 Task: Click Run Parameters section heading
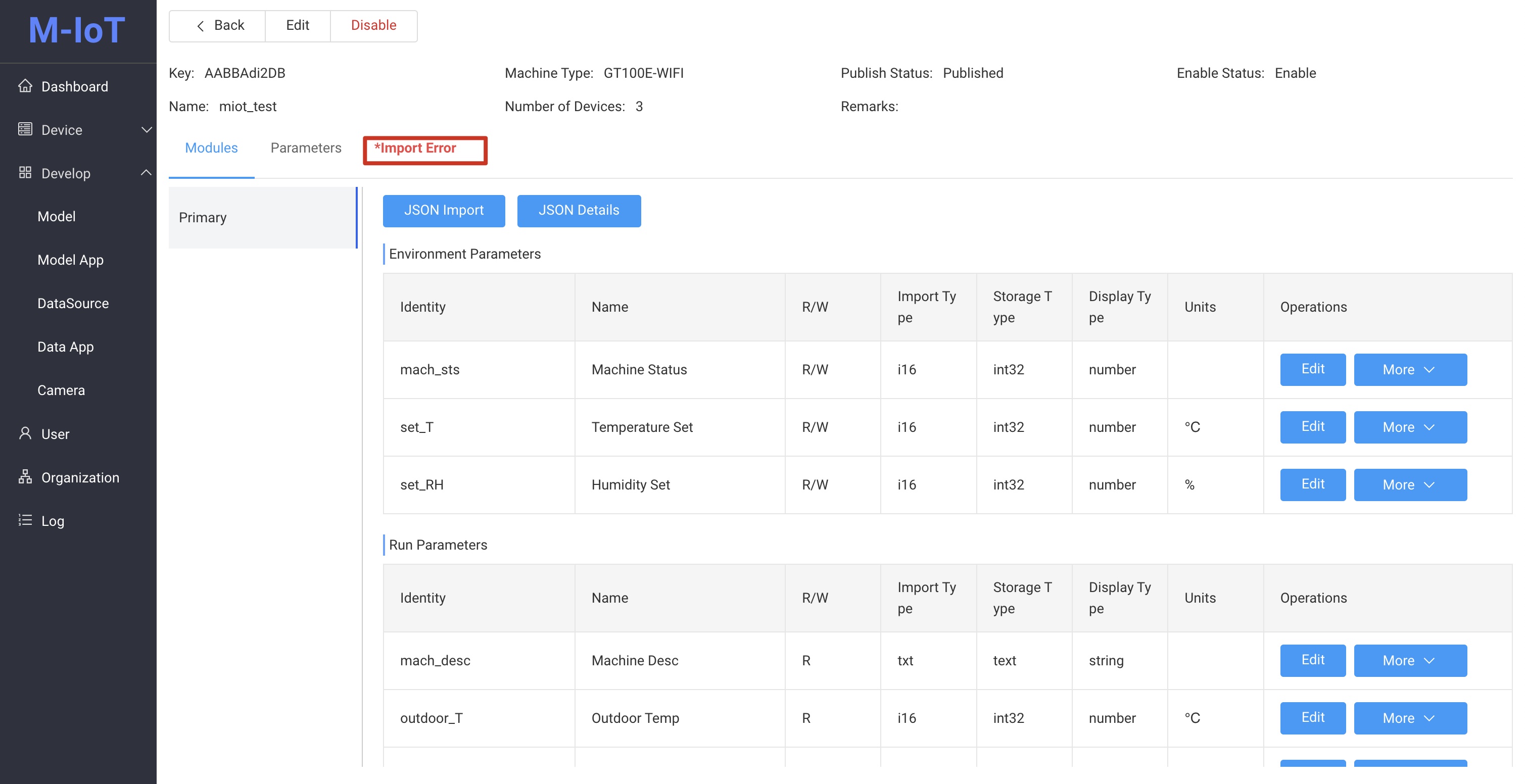pos(438,545)
